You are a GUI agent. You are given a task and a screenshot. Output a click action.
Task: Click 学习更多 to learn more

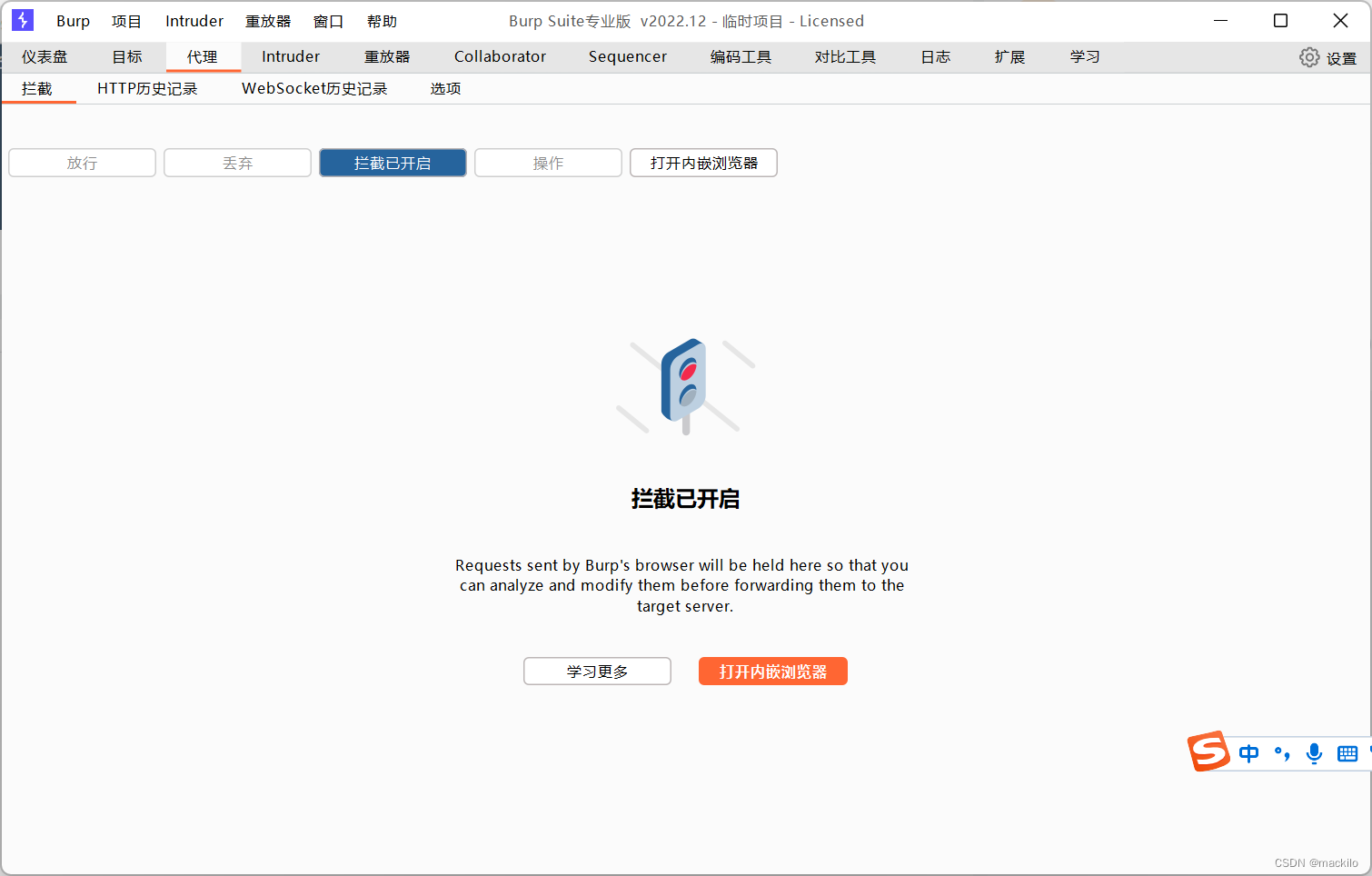click(x=597, y=671)
